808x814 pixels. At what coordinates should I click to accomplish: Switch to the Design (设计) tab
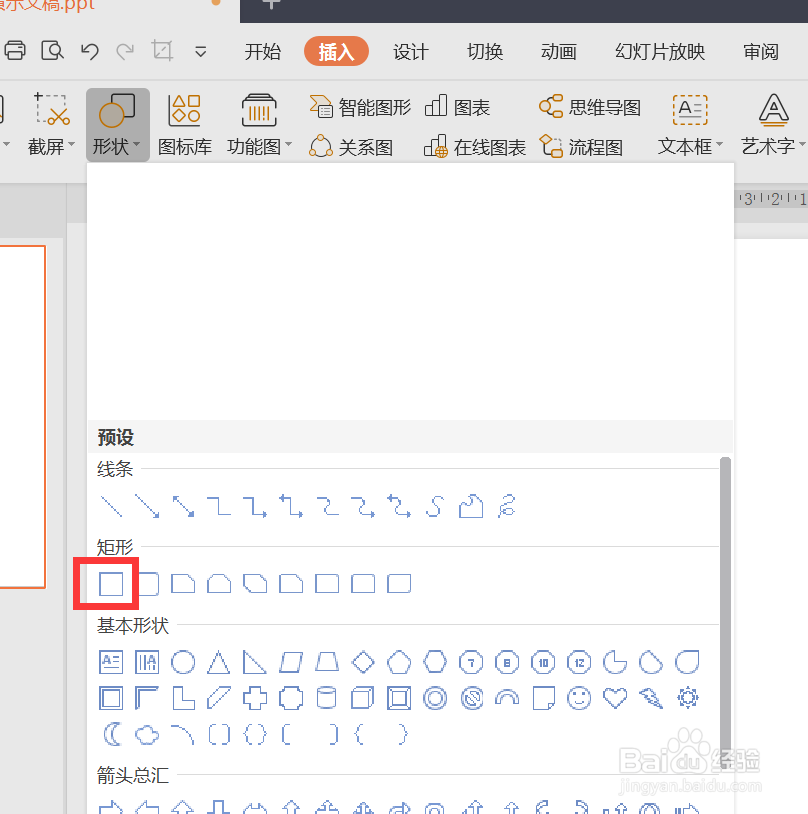point(411,51)
